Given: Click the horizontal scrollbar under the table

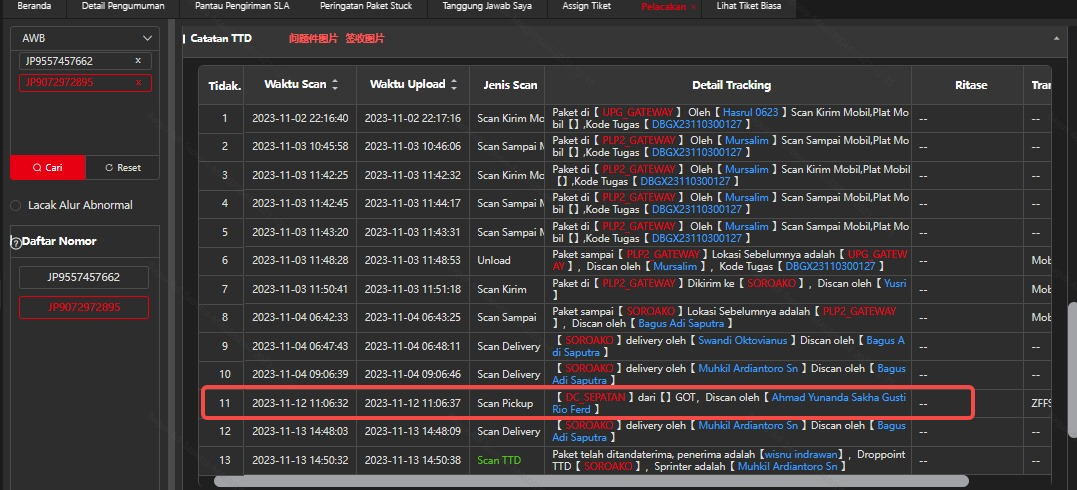Looking at the screenshot, I should 591,482.
